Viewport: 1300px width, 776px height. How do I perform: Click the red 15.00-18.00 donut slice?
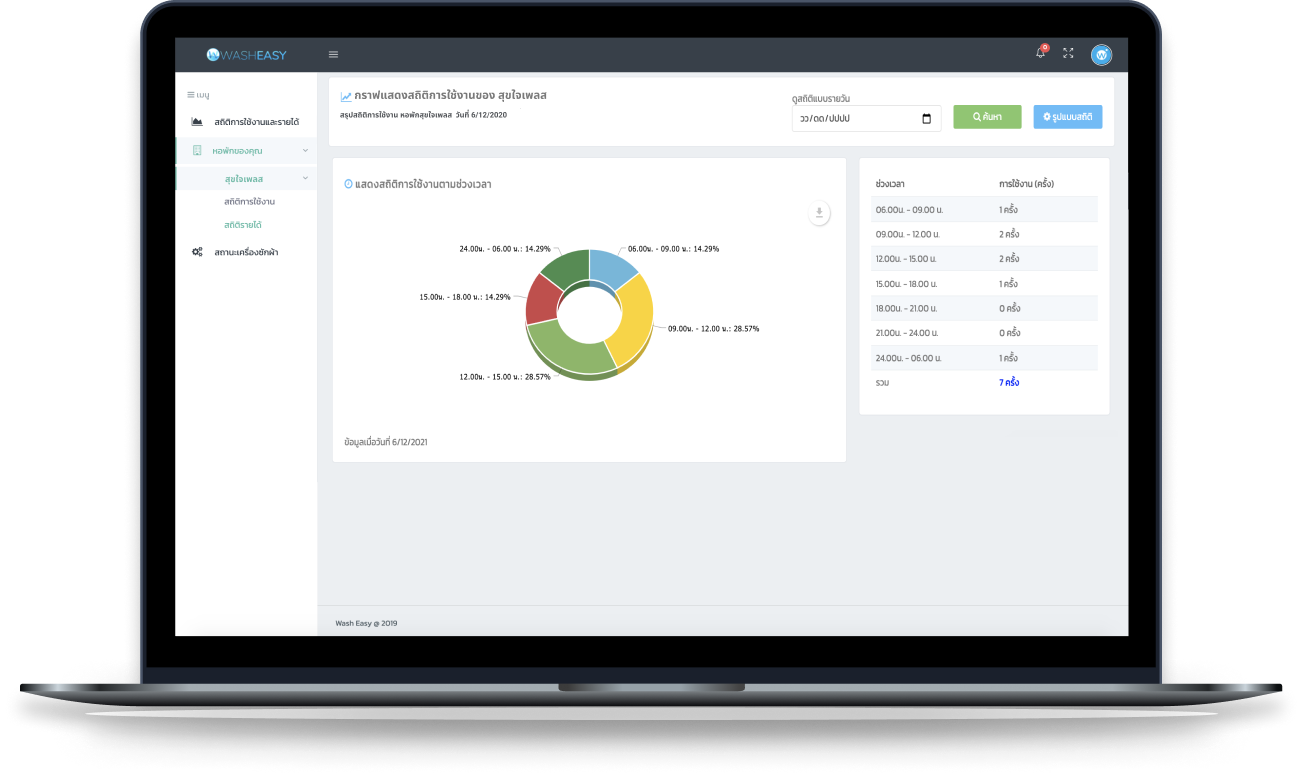[542, 298]
